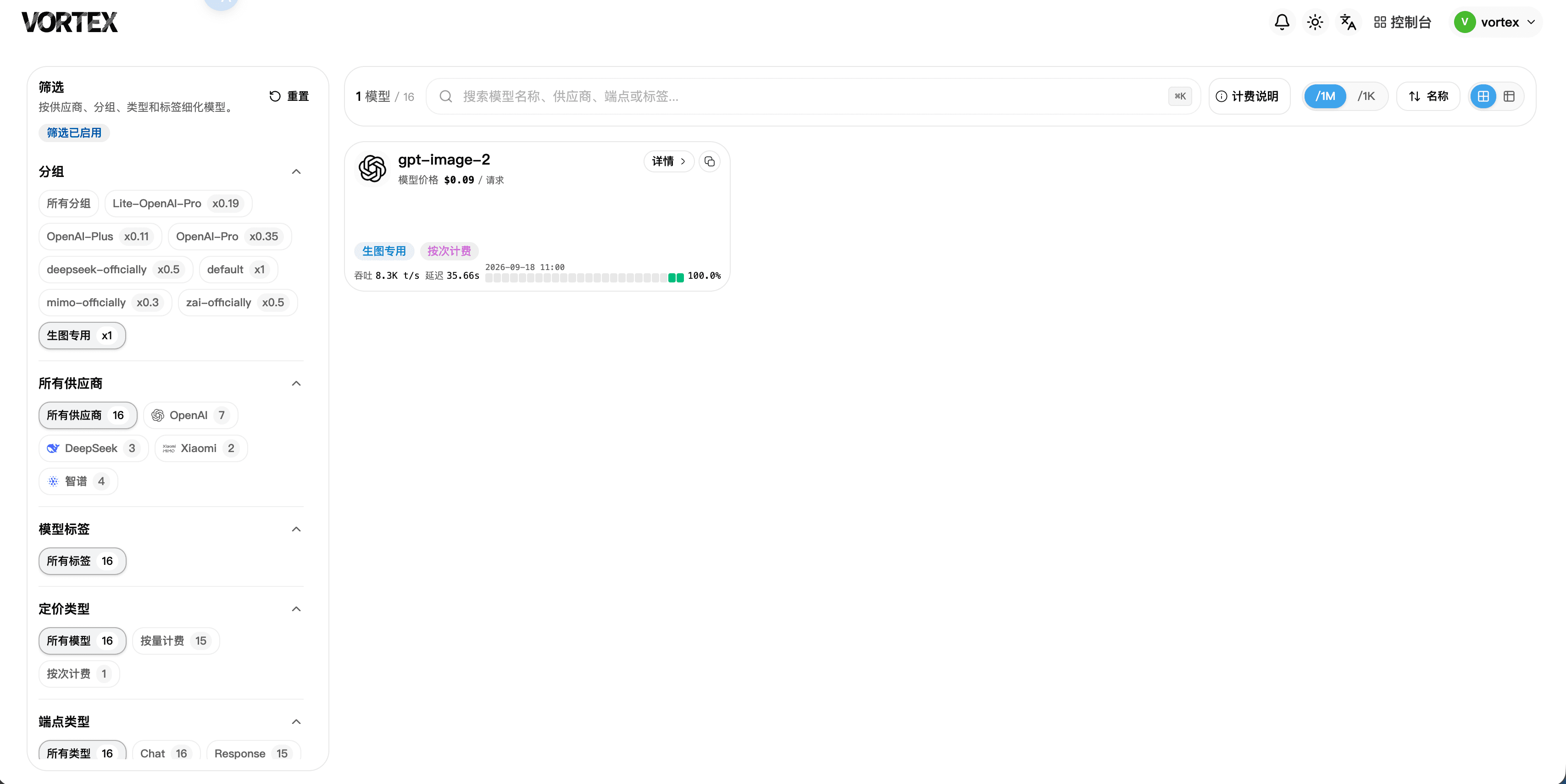Open the language translation menu
The width and height of the screenshot is (1566, 784).
pos(1348,22)
